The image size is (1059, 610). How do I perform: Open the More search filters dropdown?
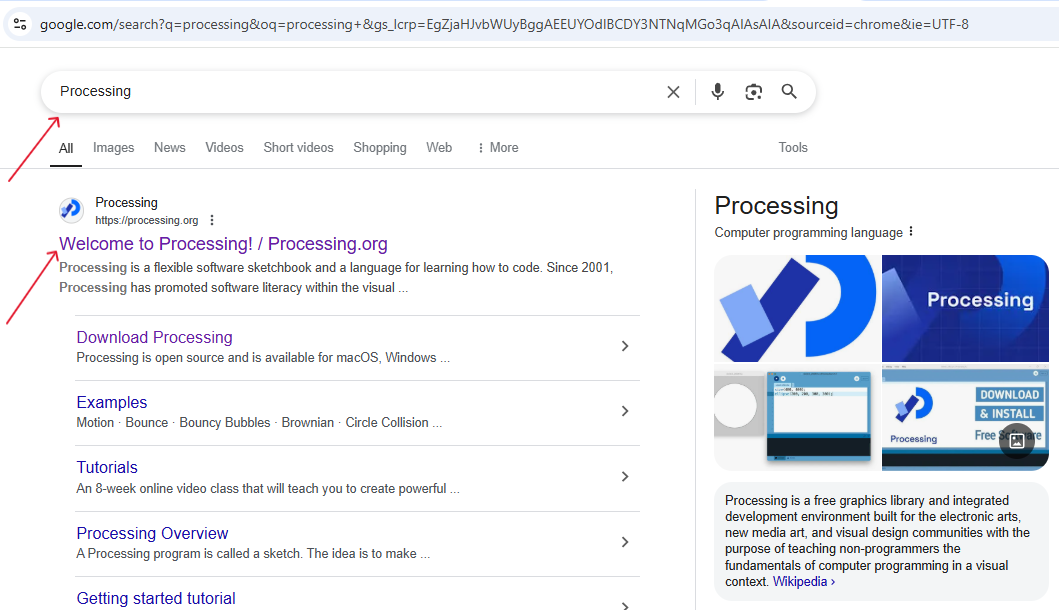point(498,147)
